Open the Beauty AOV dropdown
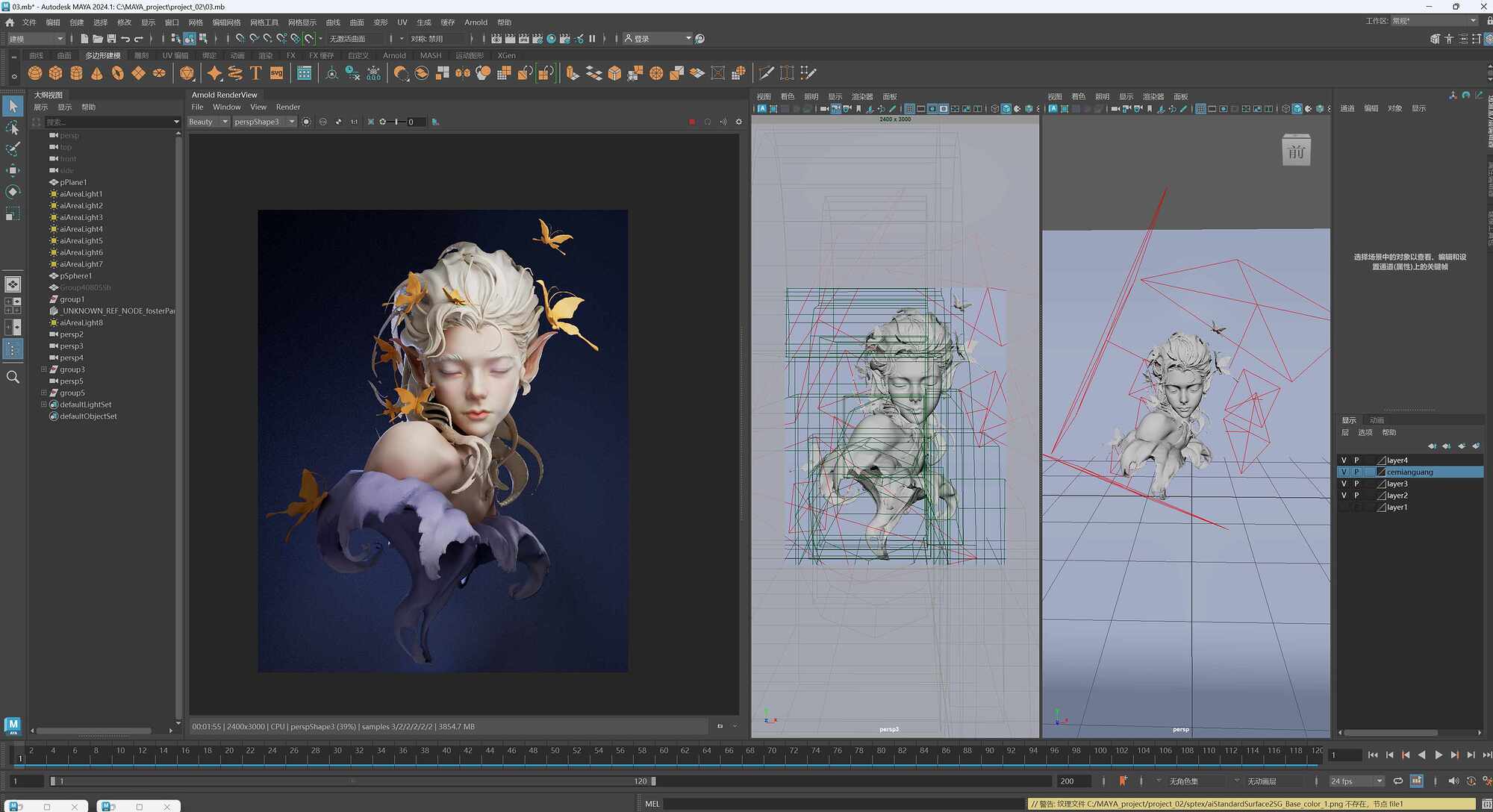 click(208, 122)
